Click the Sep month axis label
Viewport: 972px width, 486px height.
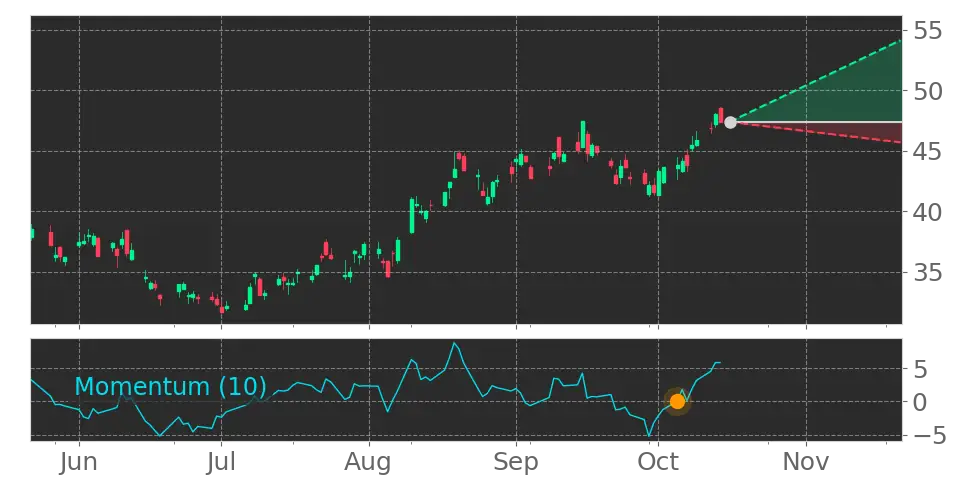[516, 462]
